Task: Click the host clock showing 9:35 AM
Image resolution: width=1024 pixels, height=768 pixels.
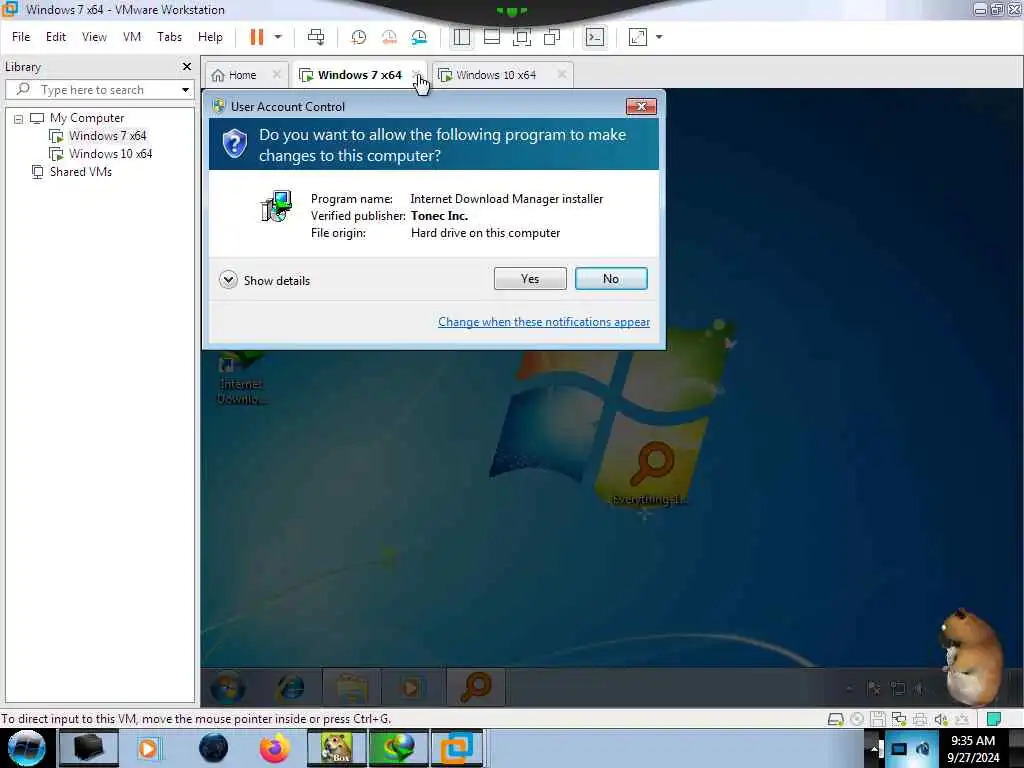Action: [973, 749]
